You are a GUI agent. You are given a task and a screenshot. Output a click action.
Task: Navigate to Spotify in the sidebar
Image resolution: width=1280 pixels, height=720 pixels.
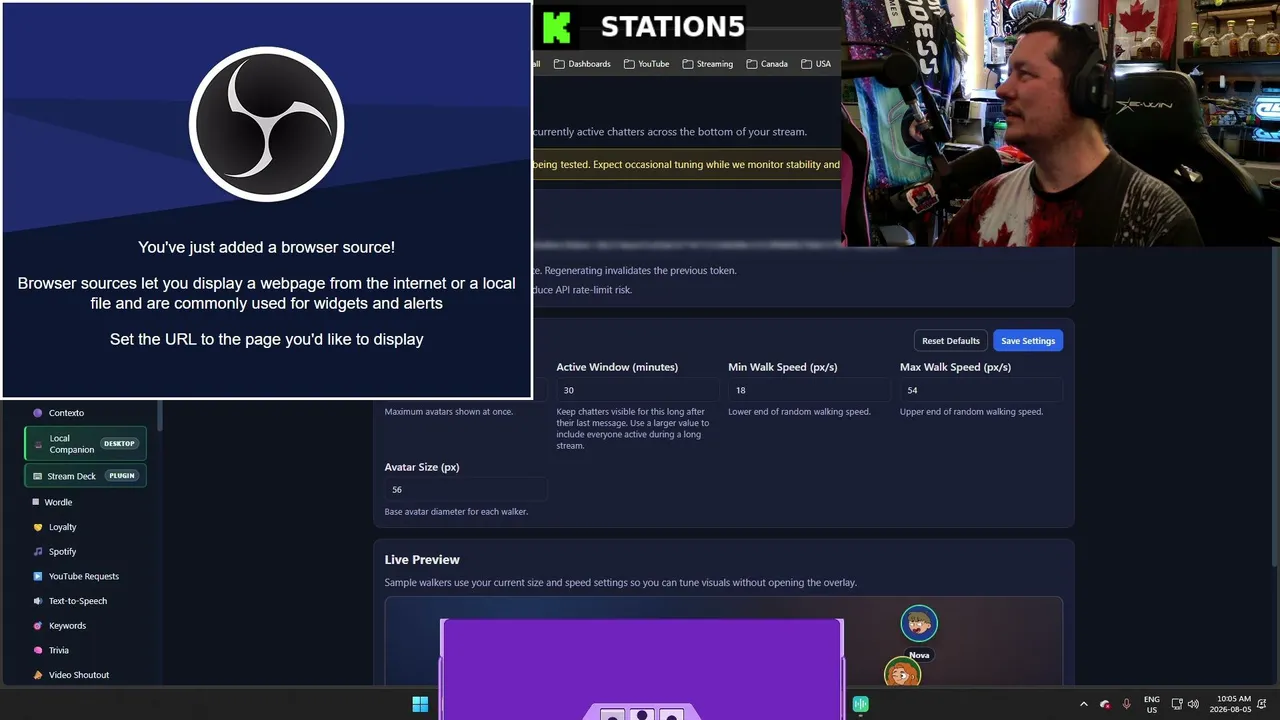(x=85, y=552)
